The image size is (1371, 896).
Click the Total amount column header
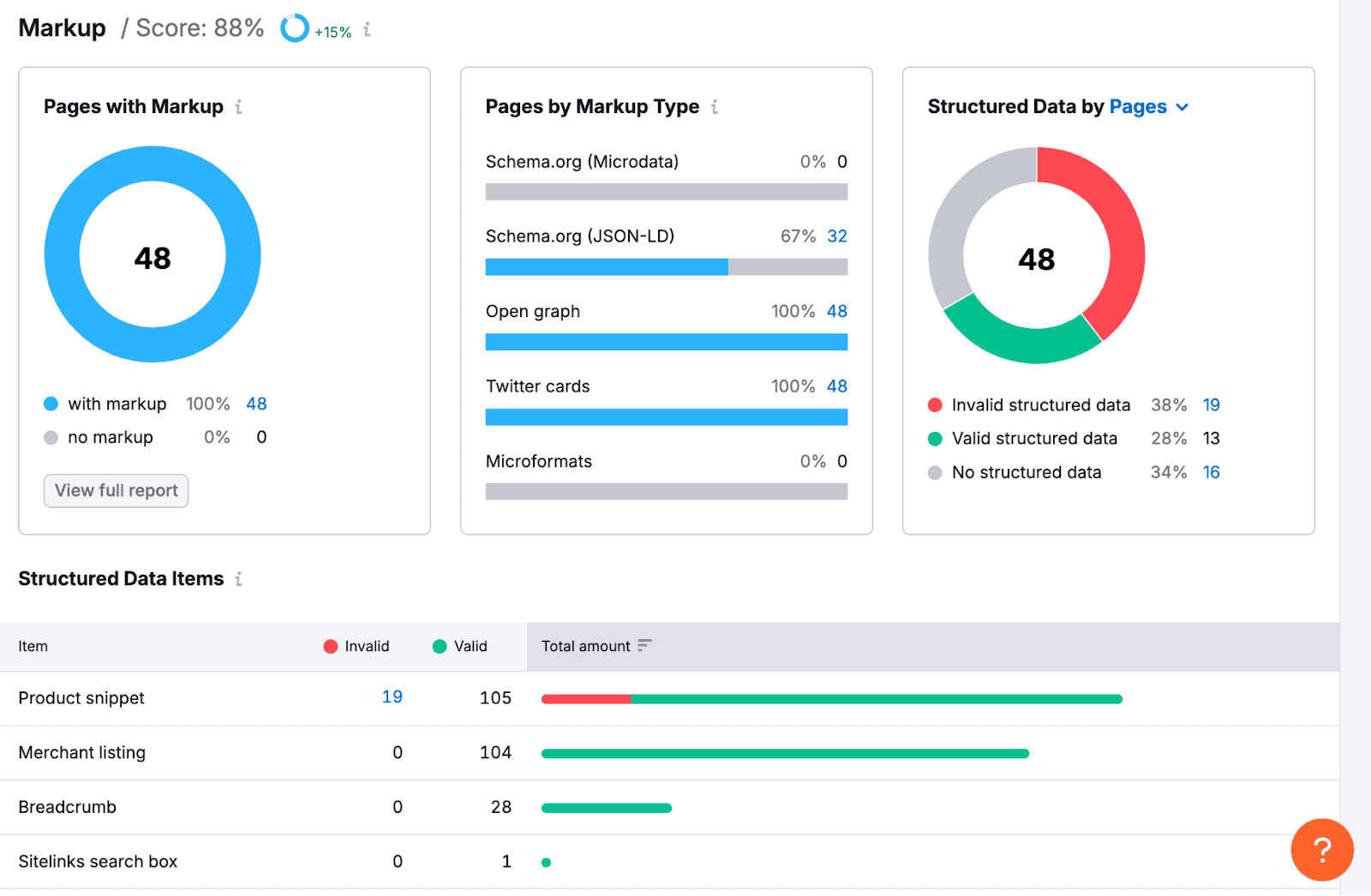tap(586, 647)
